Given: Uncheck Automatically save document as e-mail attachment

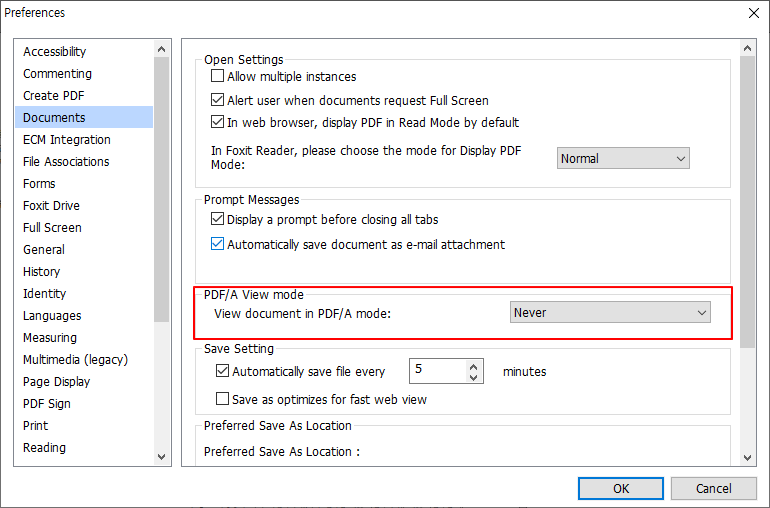Looking at the screenshot, I should (217, 244).
